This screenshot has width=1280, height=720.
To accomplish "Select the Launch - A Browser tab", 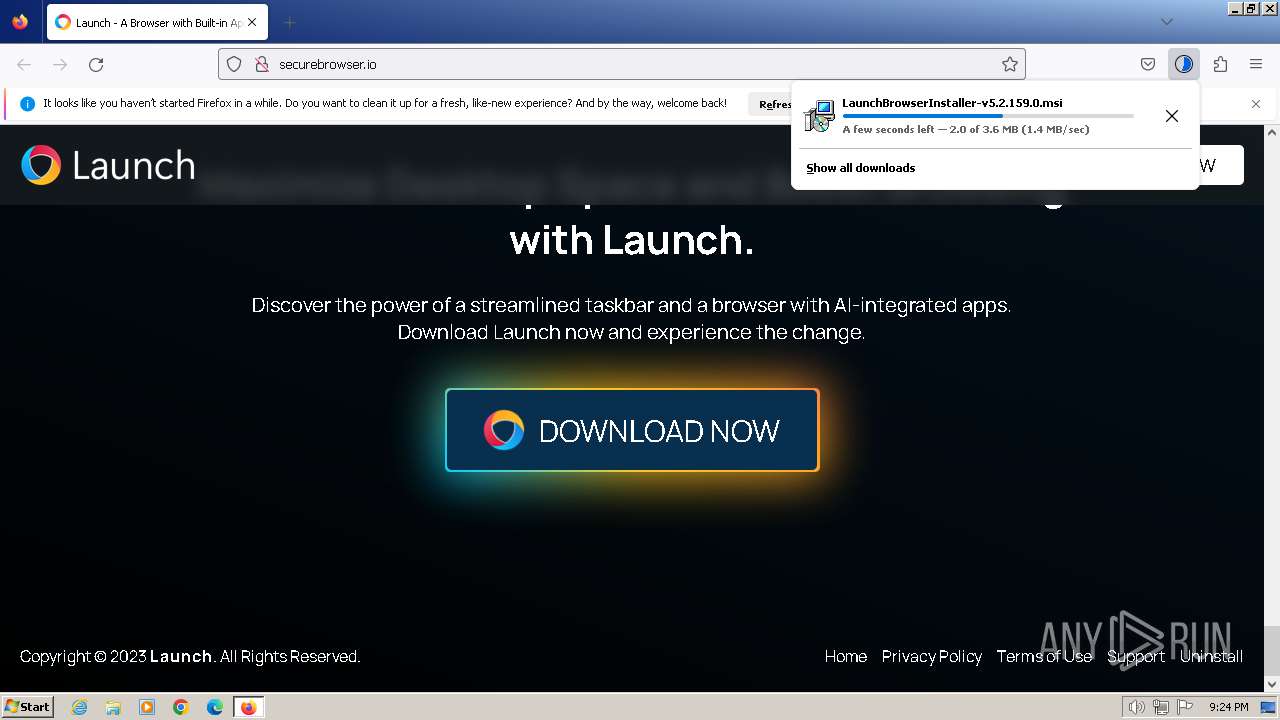I will [x=157, y=22].
